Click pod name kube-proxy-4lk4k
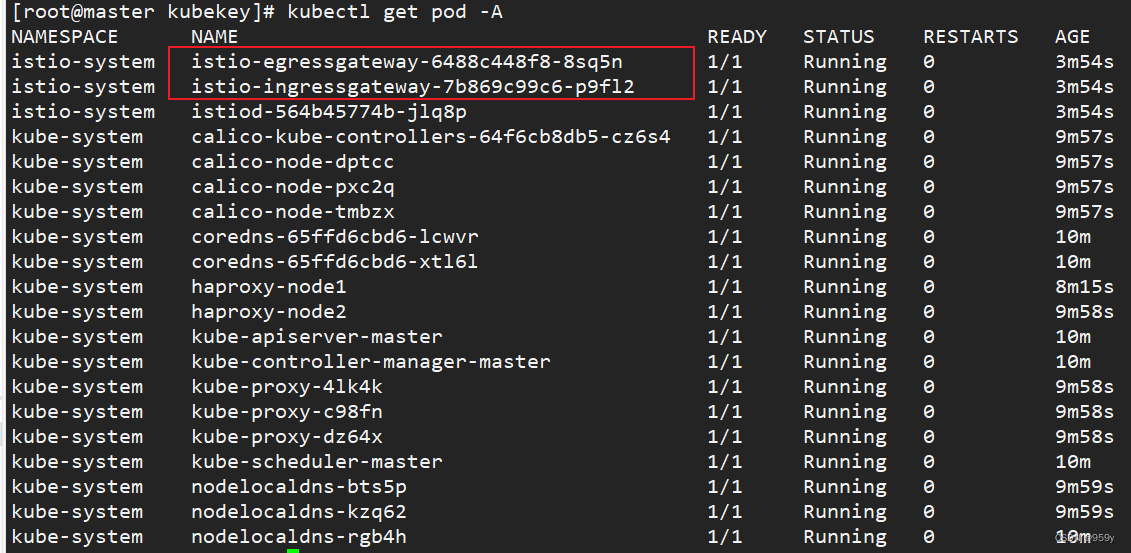This screenshot has height=553, width=1131. [x=286, y=386]
